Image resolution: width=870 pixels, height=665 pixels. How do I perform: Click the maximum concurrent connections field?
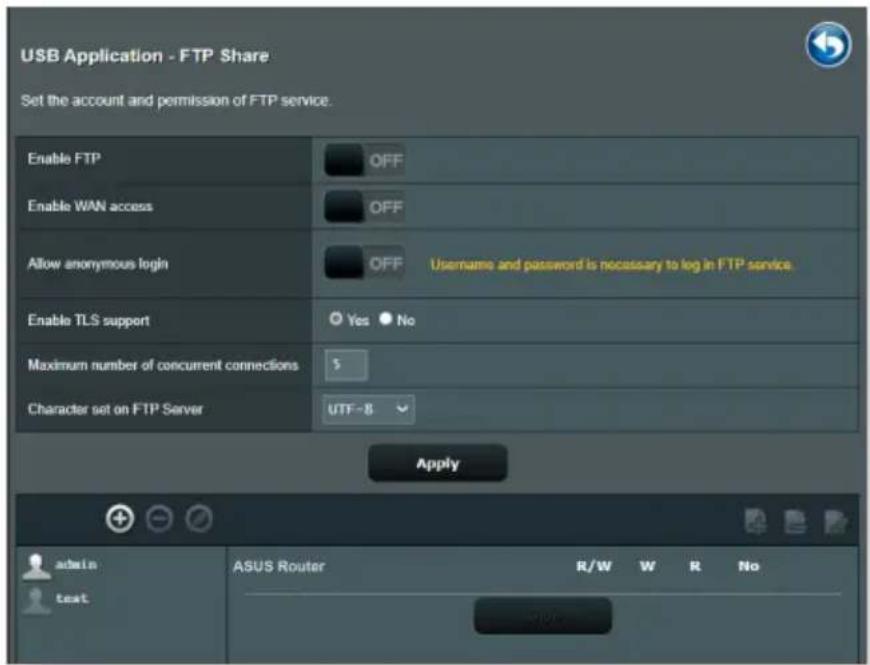click(x=346, y=365)
